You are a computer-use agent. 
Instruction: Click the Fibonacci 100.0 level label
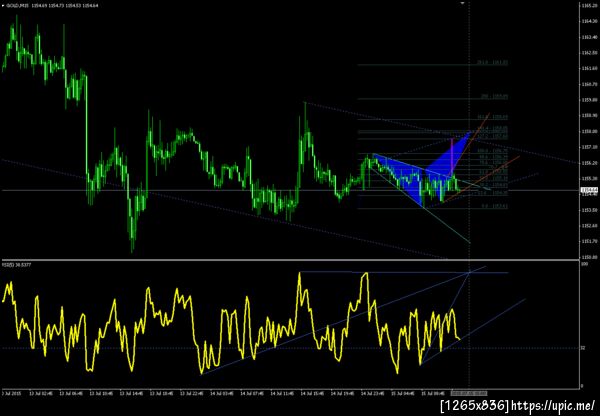tap(493, 151)
